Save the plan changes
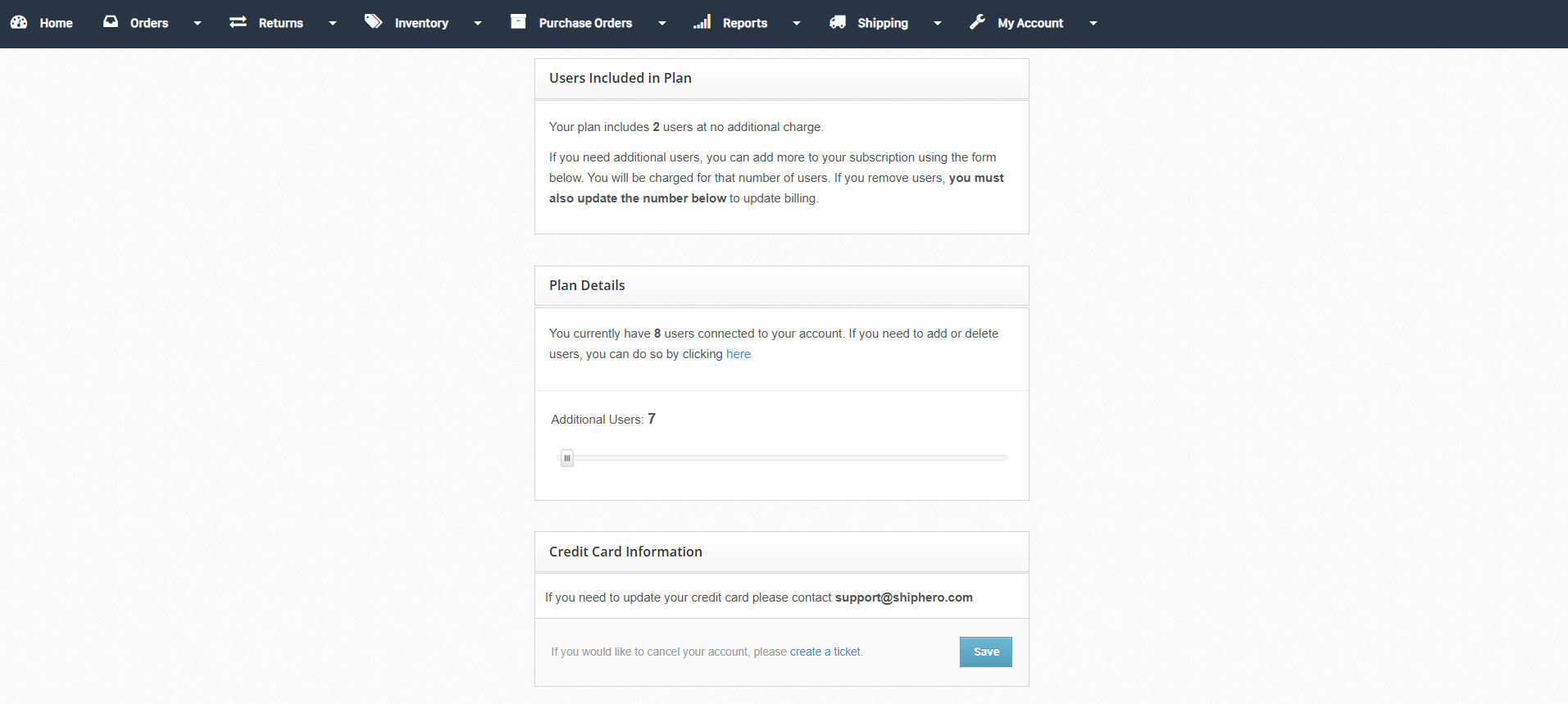 coord(986,652)
